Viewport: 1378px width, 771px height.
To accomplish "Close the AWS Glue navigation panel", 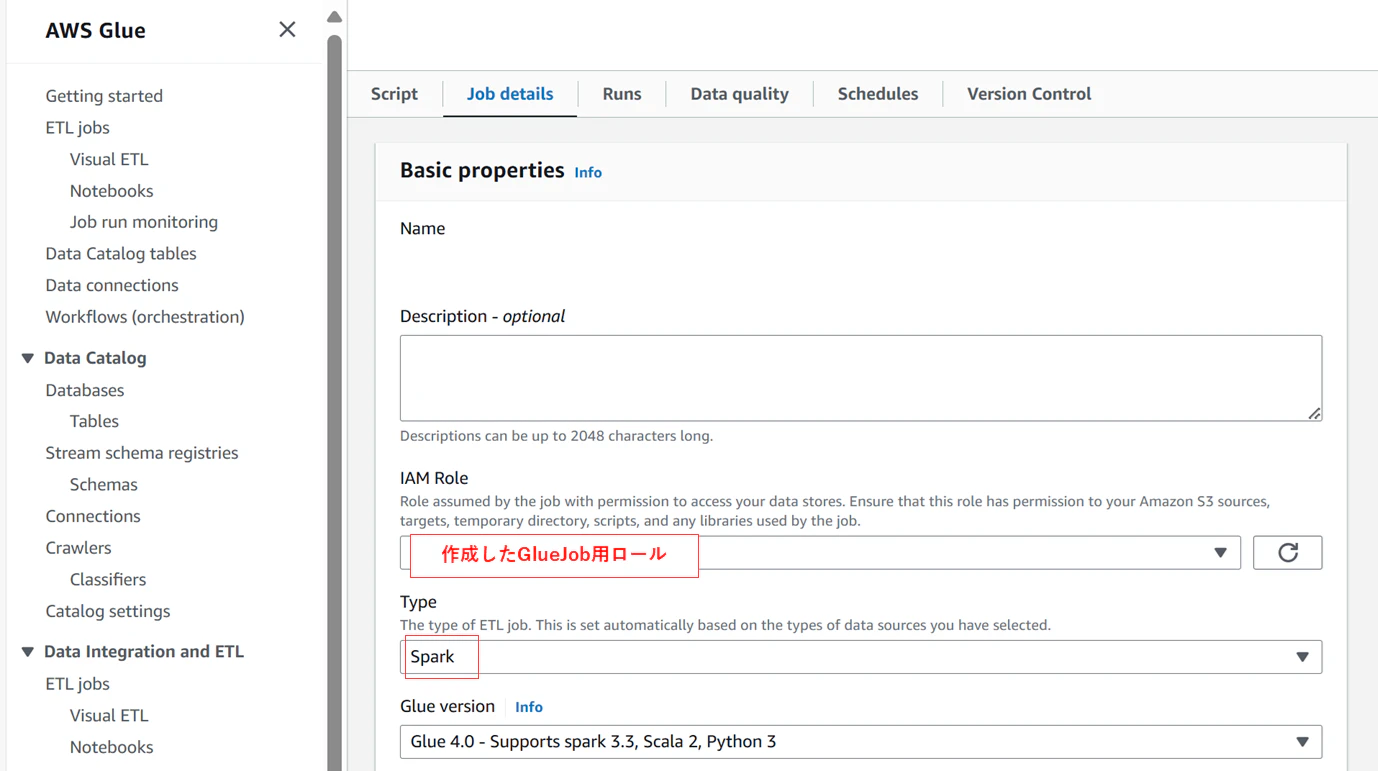I will (287, 30).
